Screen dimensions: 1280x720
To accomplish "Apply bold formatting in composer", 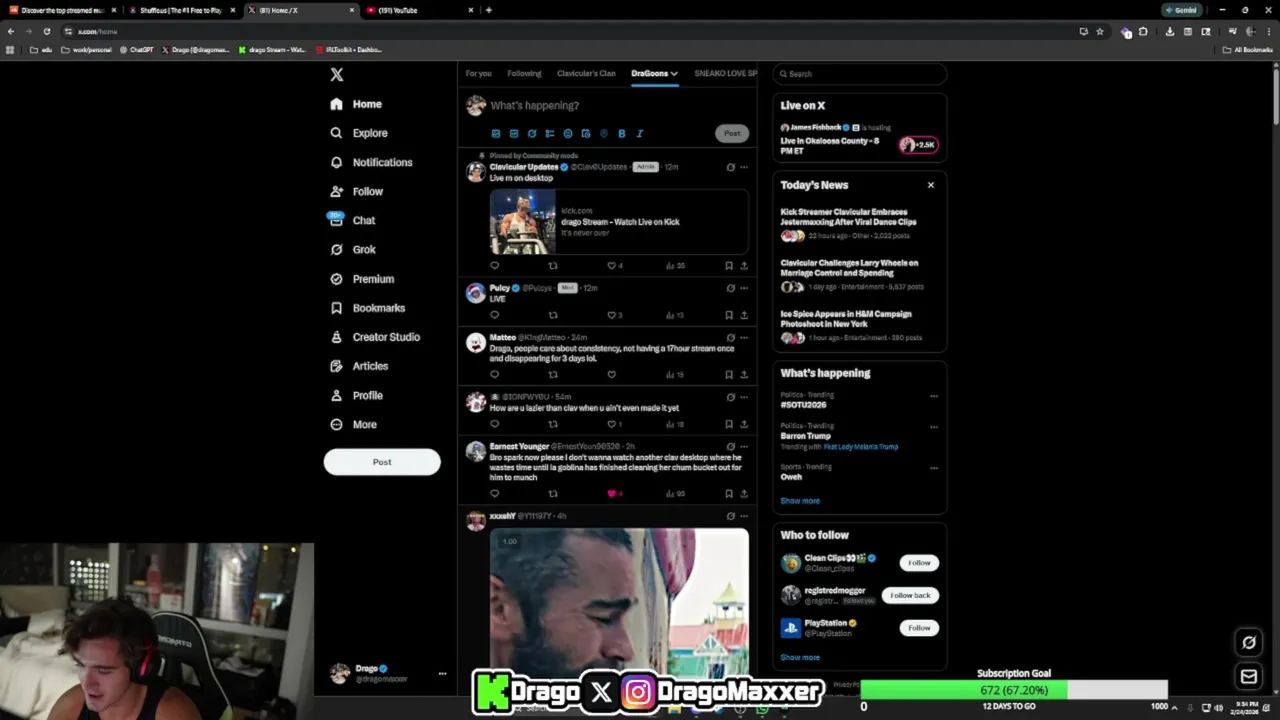I will (622, 133).
